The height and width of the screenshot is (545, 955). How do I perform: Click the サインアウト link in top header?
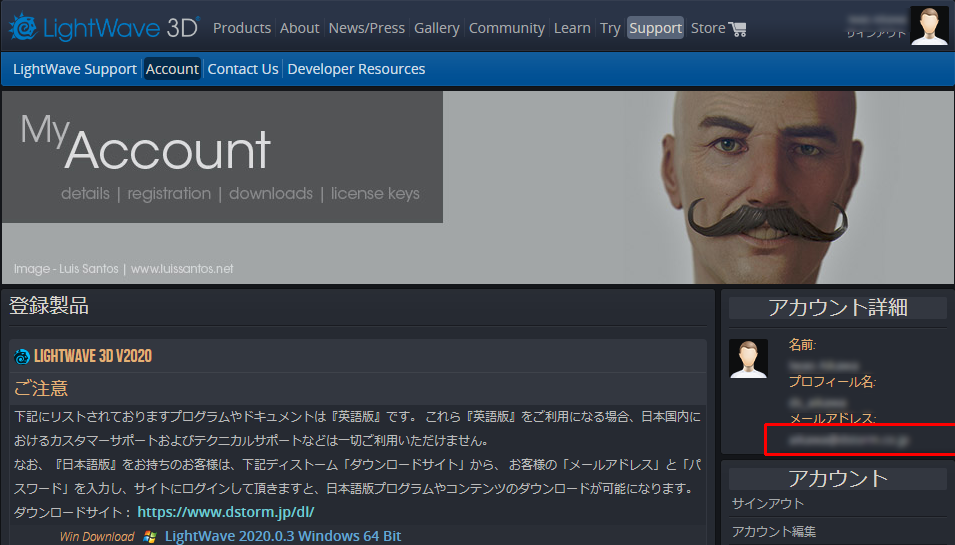[876, 33]
